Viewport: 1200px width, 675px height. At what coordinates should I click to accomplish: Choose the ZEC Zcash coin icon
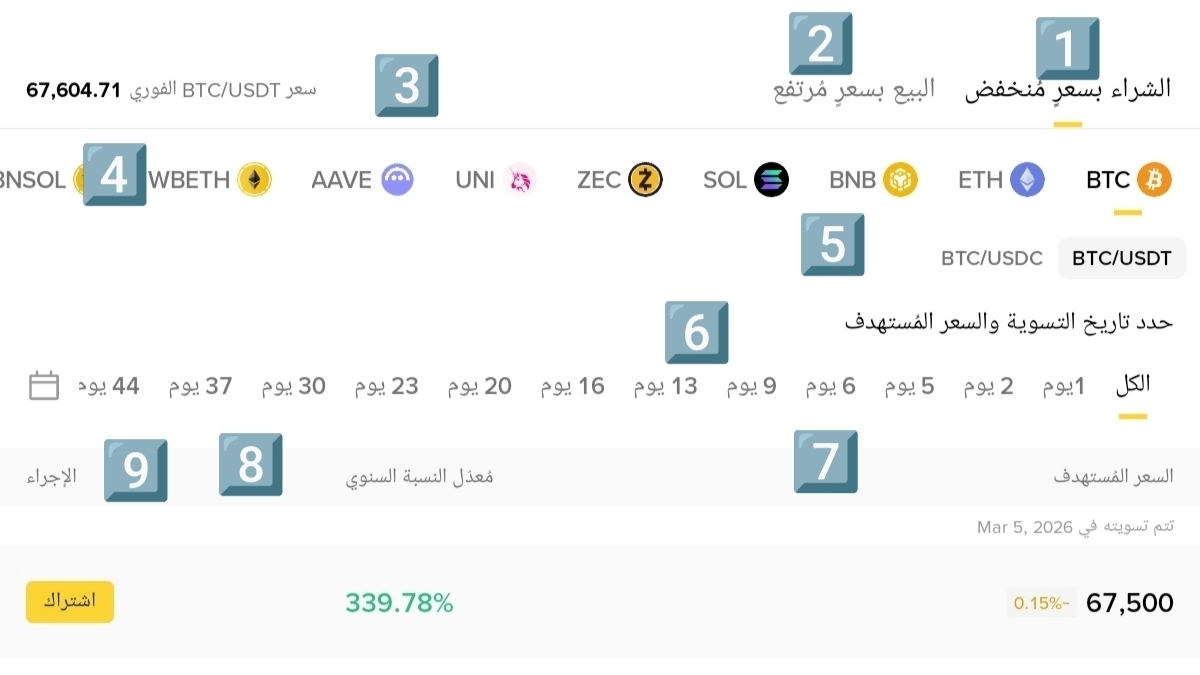tap(646, 180)
